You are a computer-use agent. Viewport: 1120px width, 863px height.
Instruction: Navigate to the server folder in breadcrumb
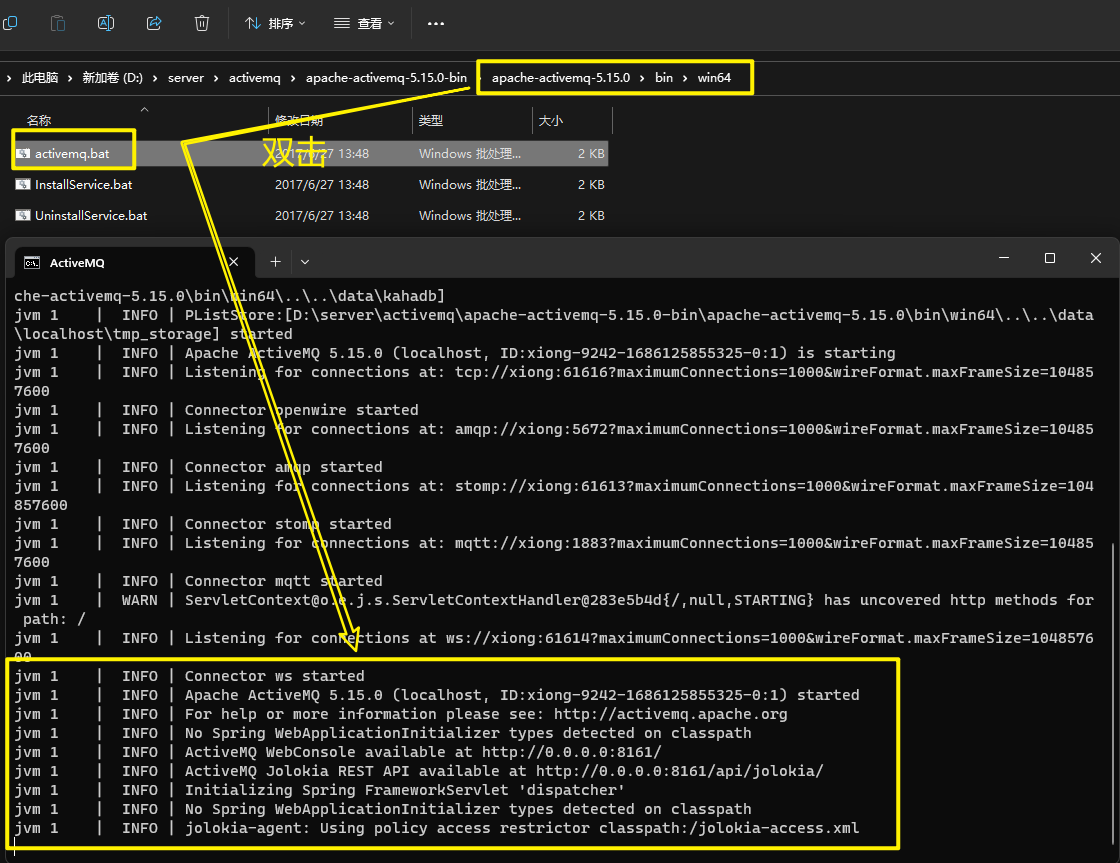click(186, 78)
